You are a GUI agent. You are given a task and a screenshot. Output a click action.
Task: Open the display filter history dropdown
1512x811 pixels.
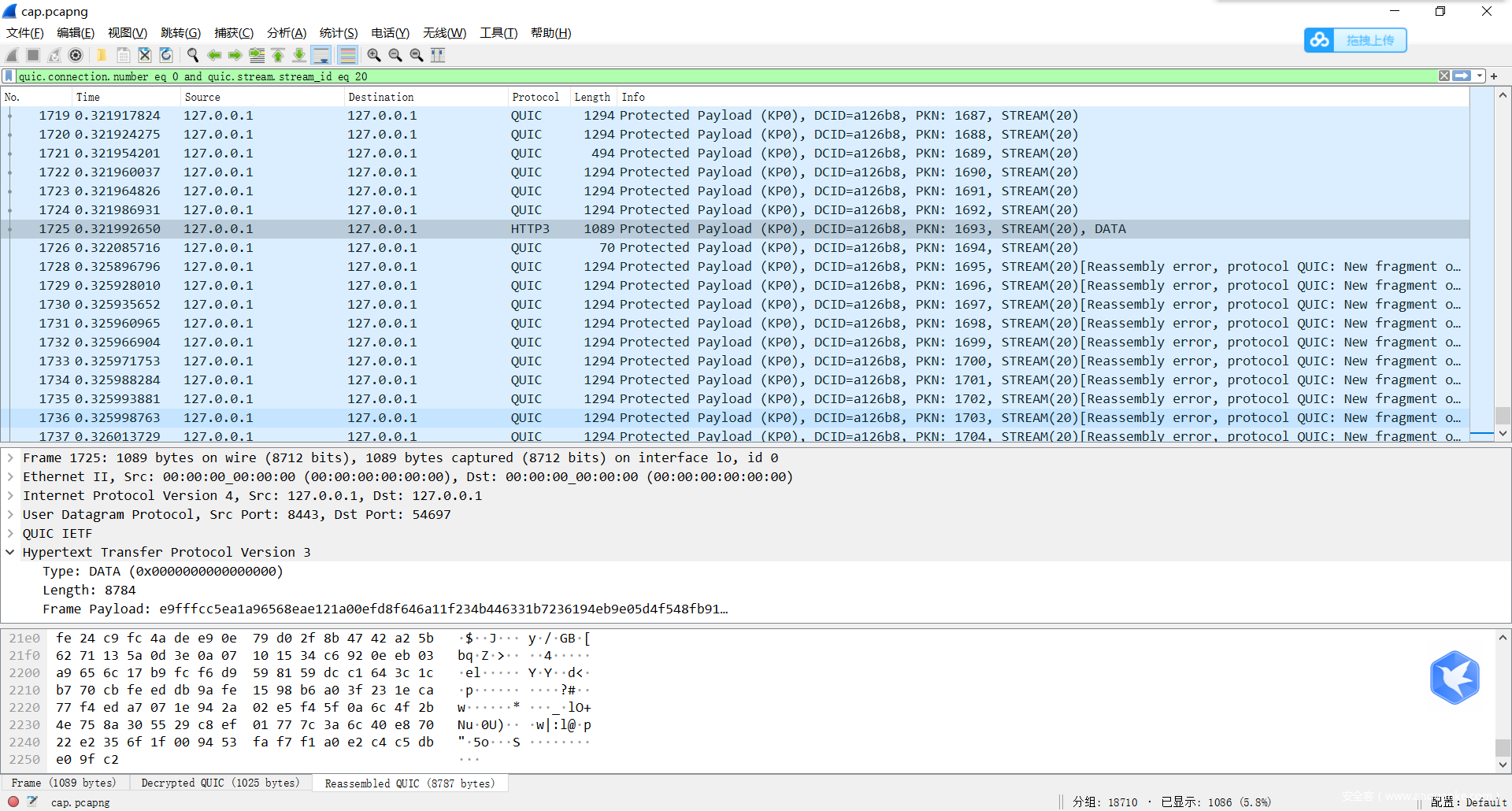pos(1480,76)
